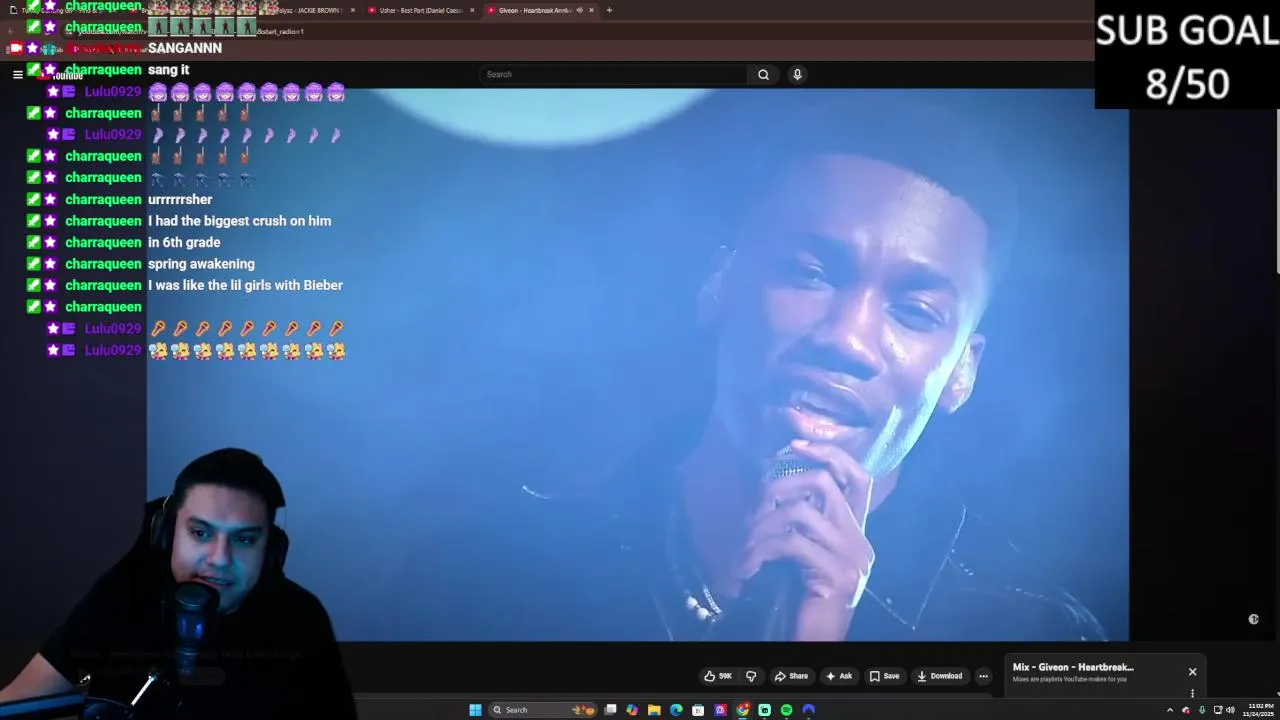Open more actions three-dot menu

coord(983,676)
